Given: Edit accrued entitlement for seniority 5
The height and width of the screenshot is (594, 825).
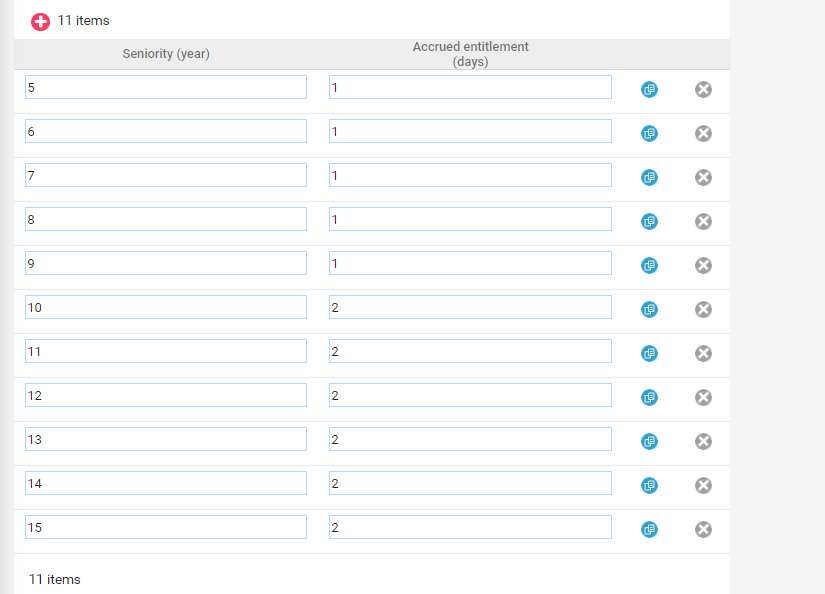Looking at the screenshot, I should 470,87.
